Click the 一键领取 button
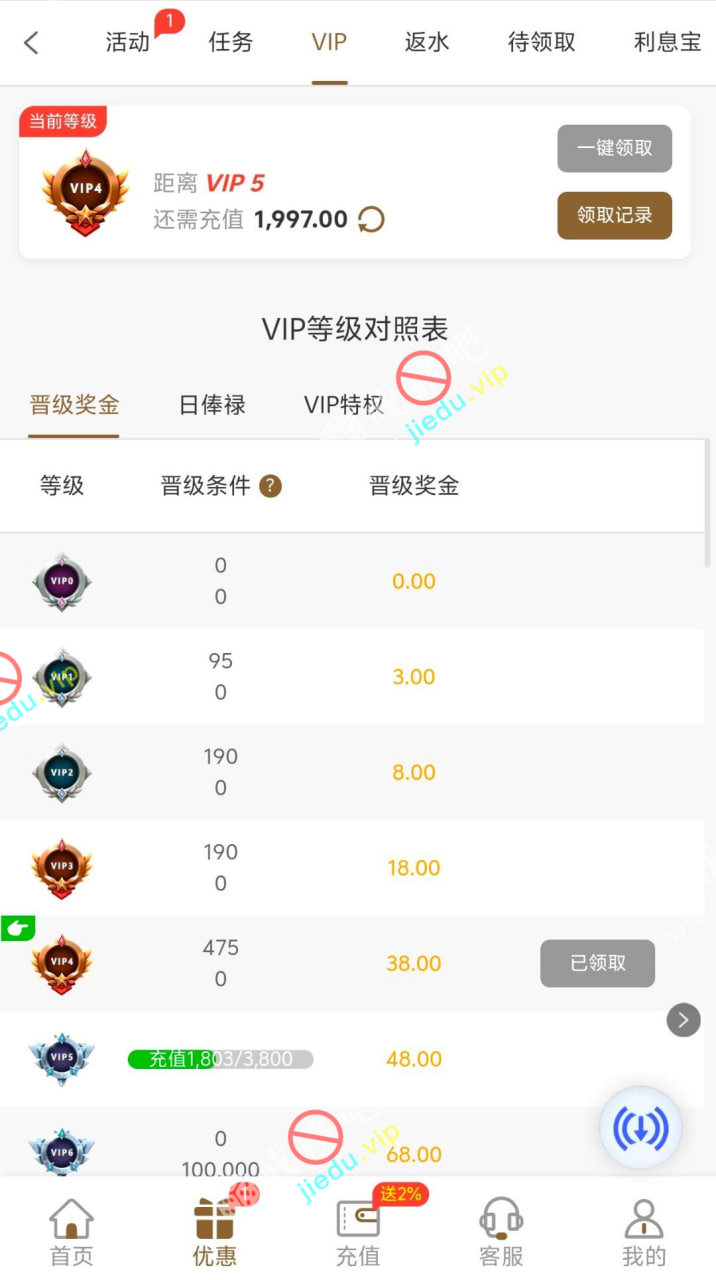Image resolution: width=716 pixels, height=1280 pixels. (x=615, y=148)
